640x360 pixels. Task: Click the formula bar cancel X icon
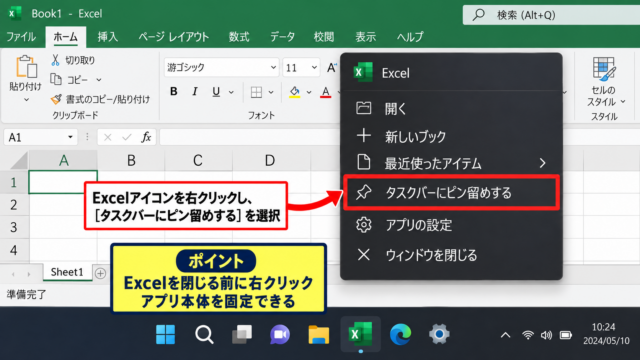click(107, 137)
